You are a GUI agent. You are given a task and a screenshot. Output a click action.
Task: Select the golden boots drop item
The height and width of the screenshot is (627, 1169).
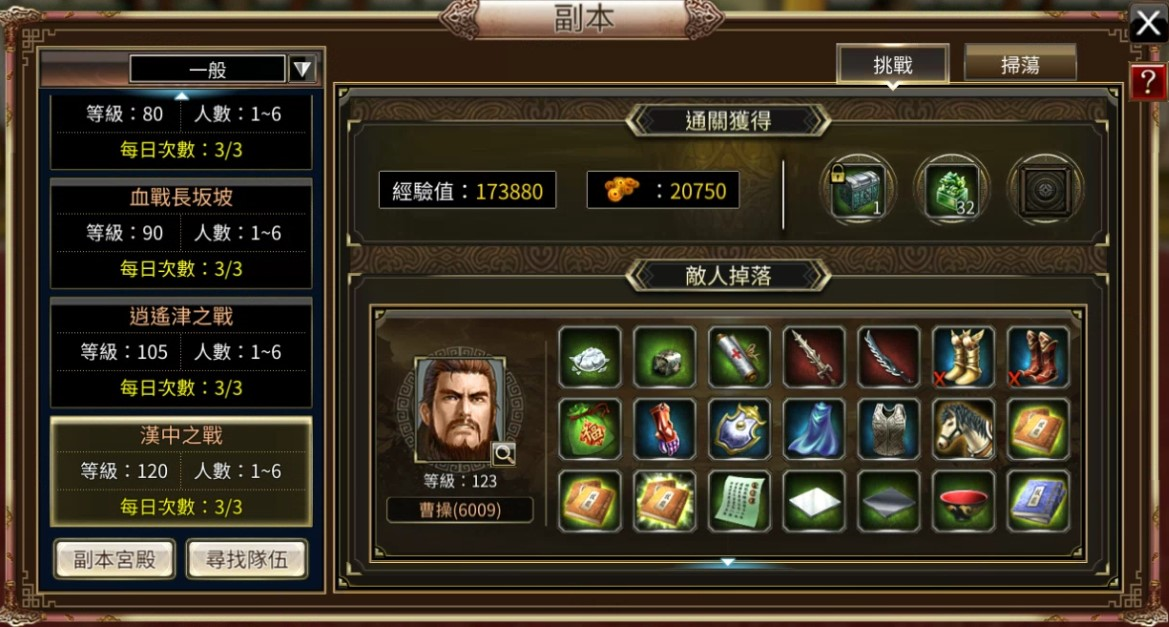coord(963,357)
